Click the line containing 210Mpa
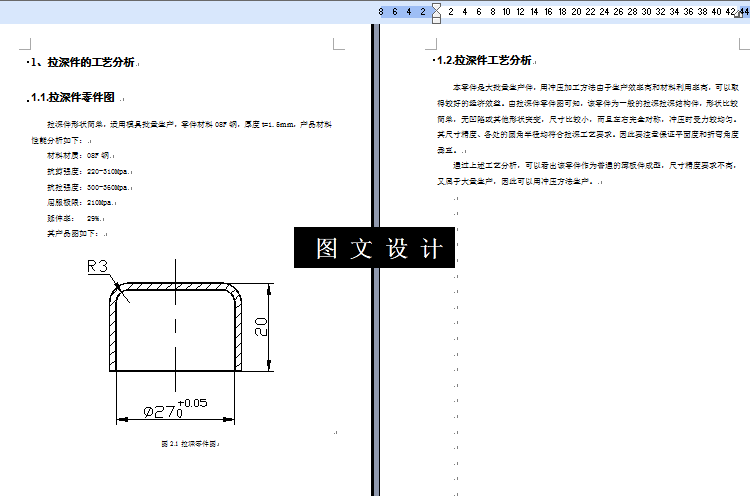 (x=81, y=203)
